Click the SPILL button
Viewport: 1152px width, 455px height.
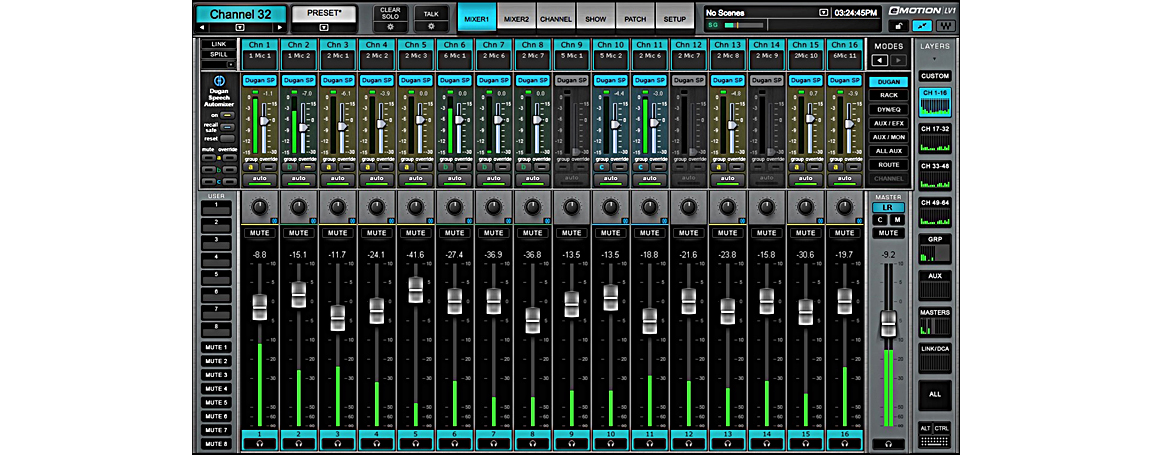point(218,55)
